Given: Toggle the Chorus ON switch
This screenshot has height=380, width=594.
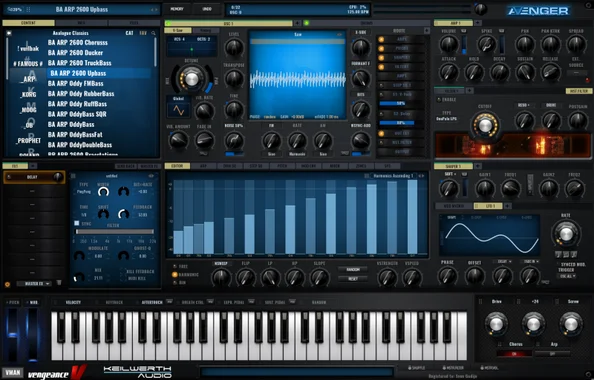Looking at the screenshot, I should tap(514, 354).
